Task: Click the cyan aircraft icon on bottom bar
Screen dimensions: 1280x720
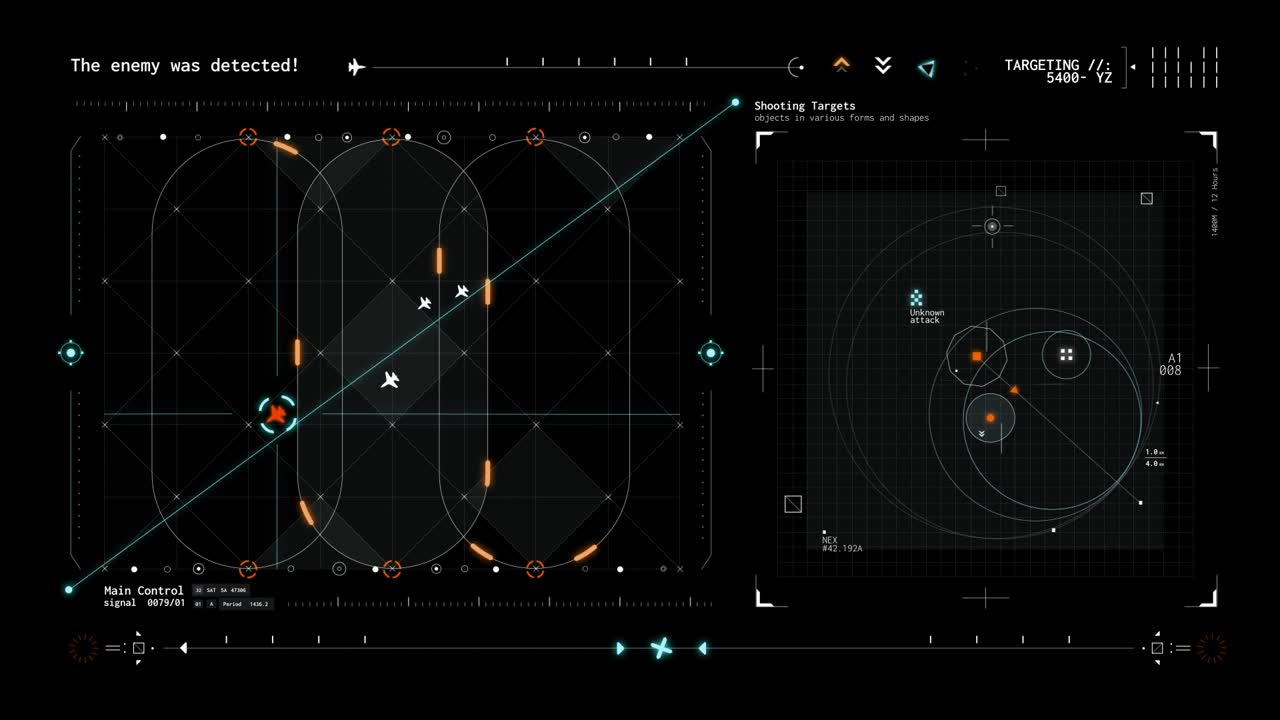Action: click(661, 648)
